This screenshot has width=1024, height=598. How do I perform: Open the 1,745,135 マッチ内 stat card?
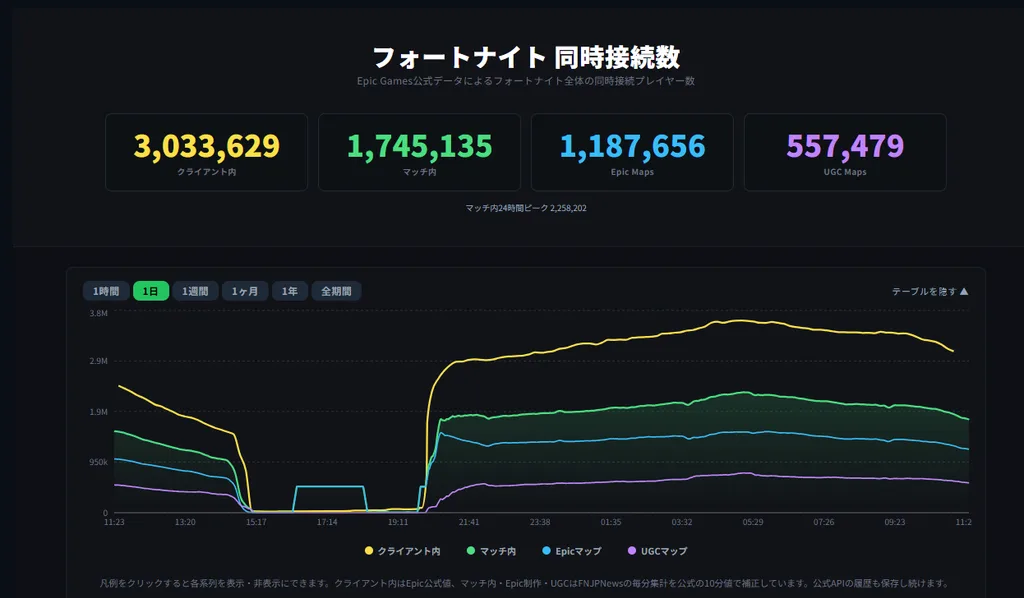point(419,152)
